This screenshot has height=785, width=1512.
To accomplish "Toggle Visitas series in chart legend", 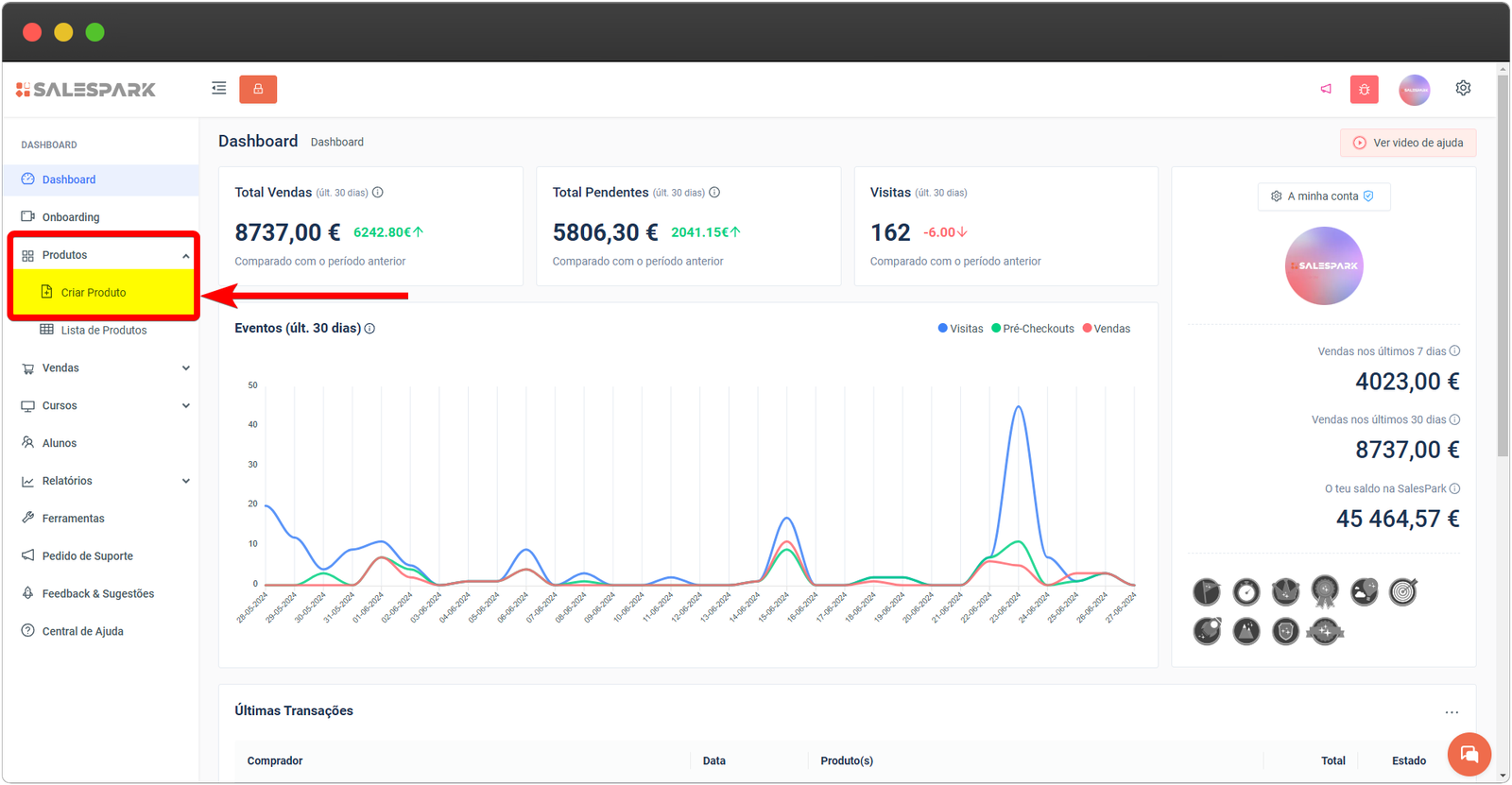I will pos(960,329).
